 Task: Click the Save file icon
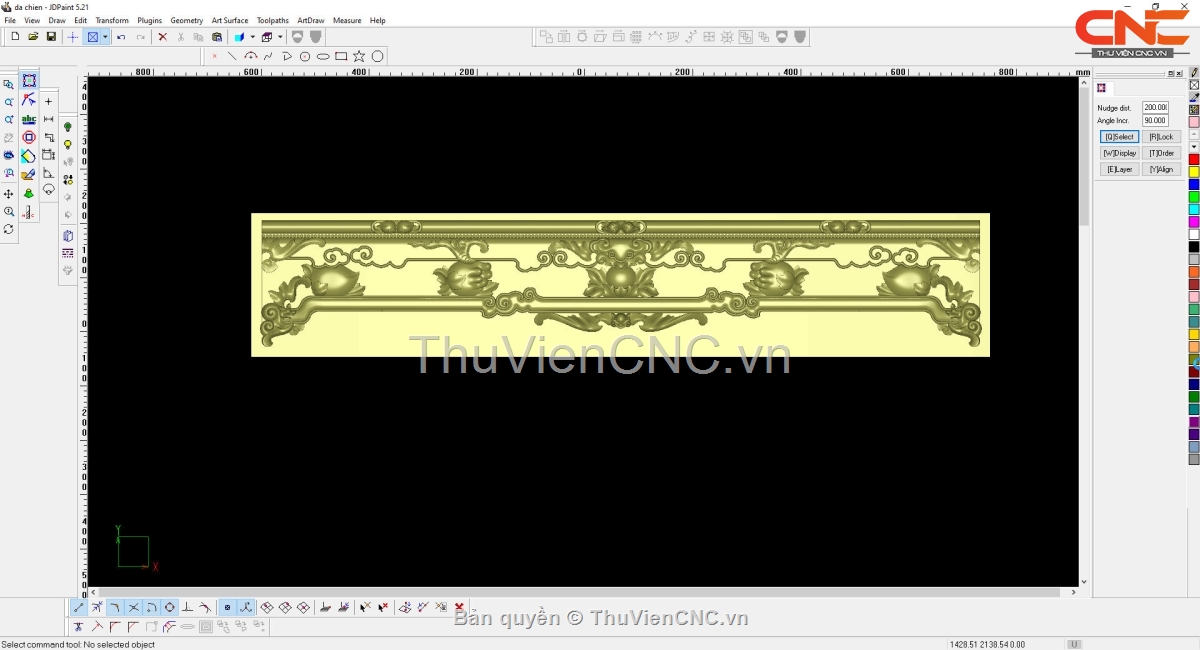click(x=51, y=37)
